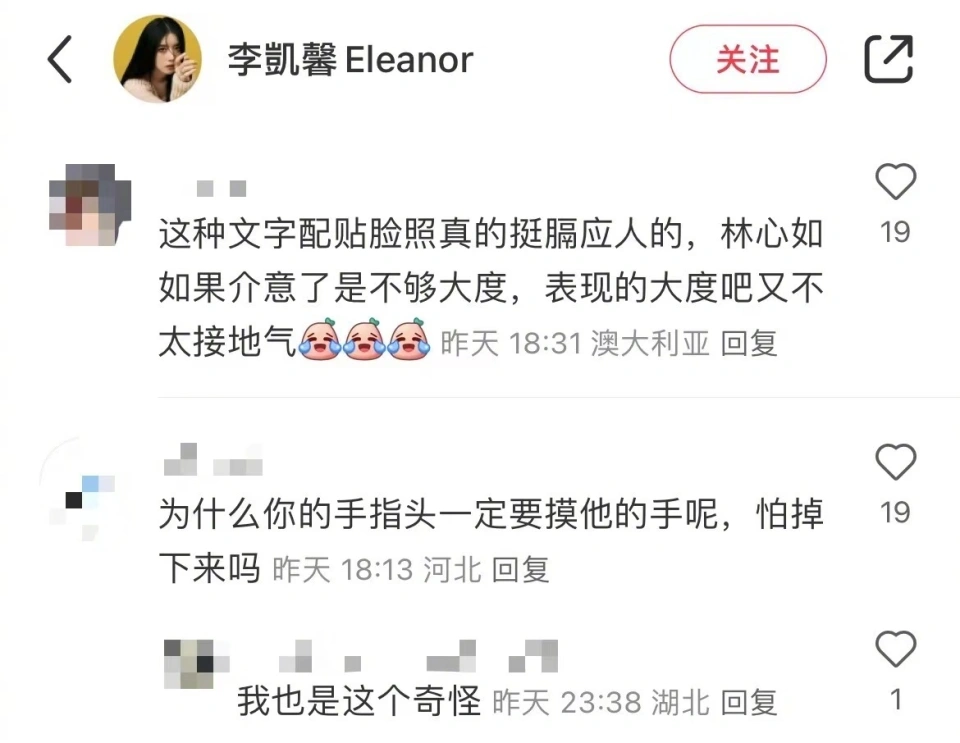Select the comment text about 贴脸照
This screenshot has width=960, height=743.
490,288
